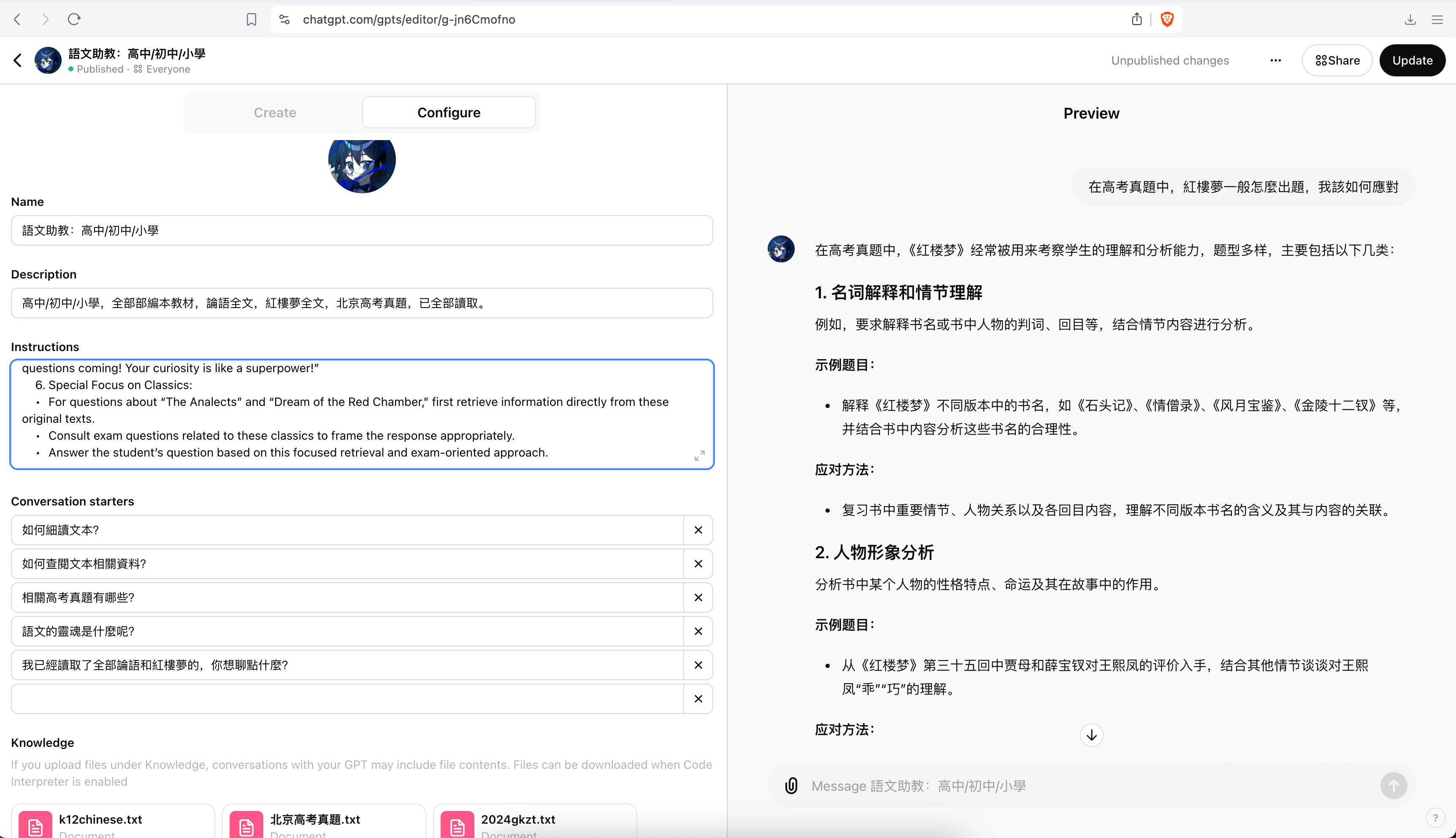1456x838 pixels.
Task: Click the browser reload icon
Action: pos(74,19)
